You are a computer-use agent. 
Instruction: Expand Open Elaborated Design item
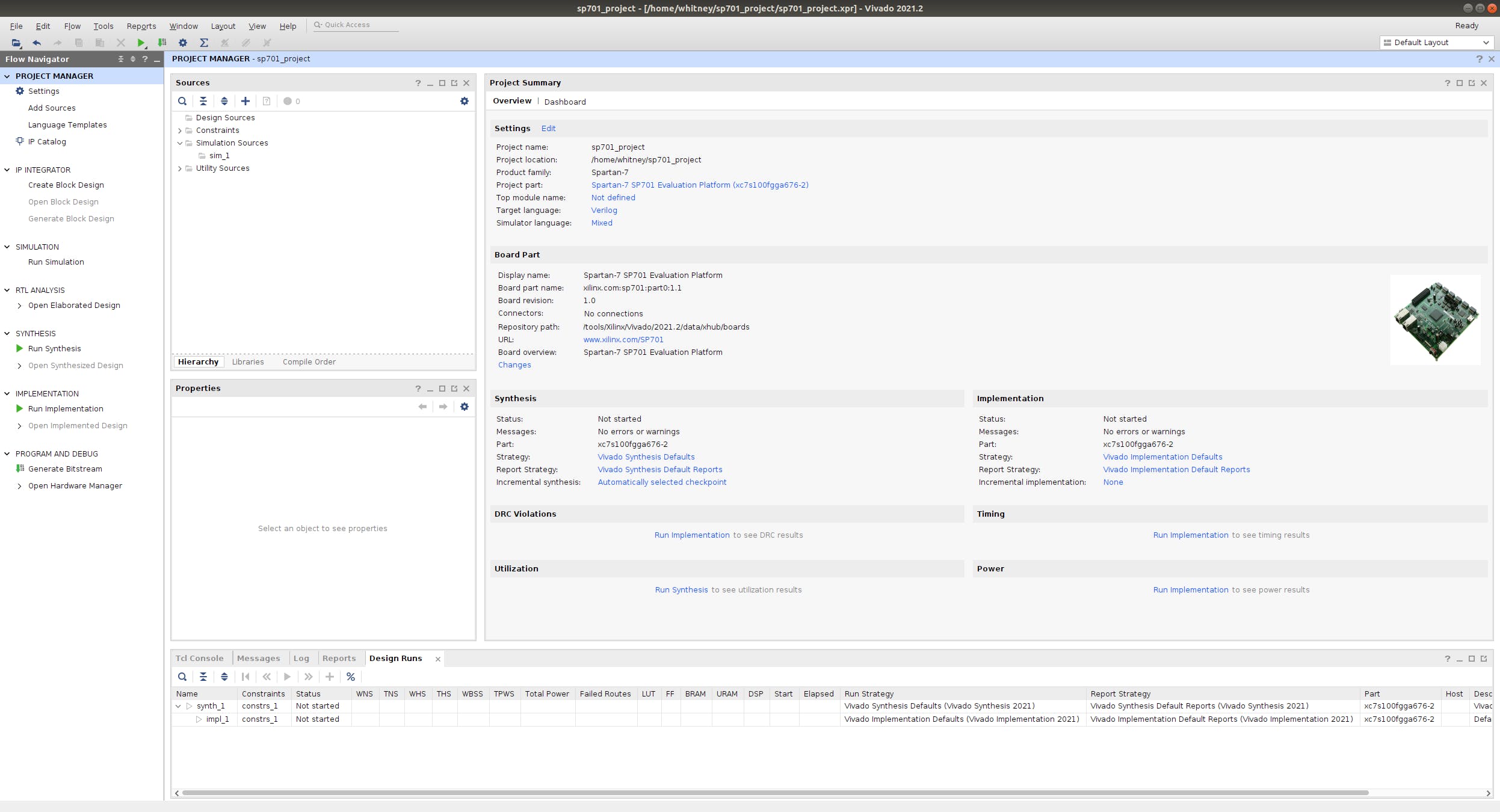(20, 306)
